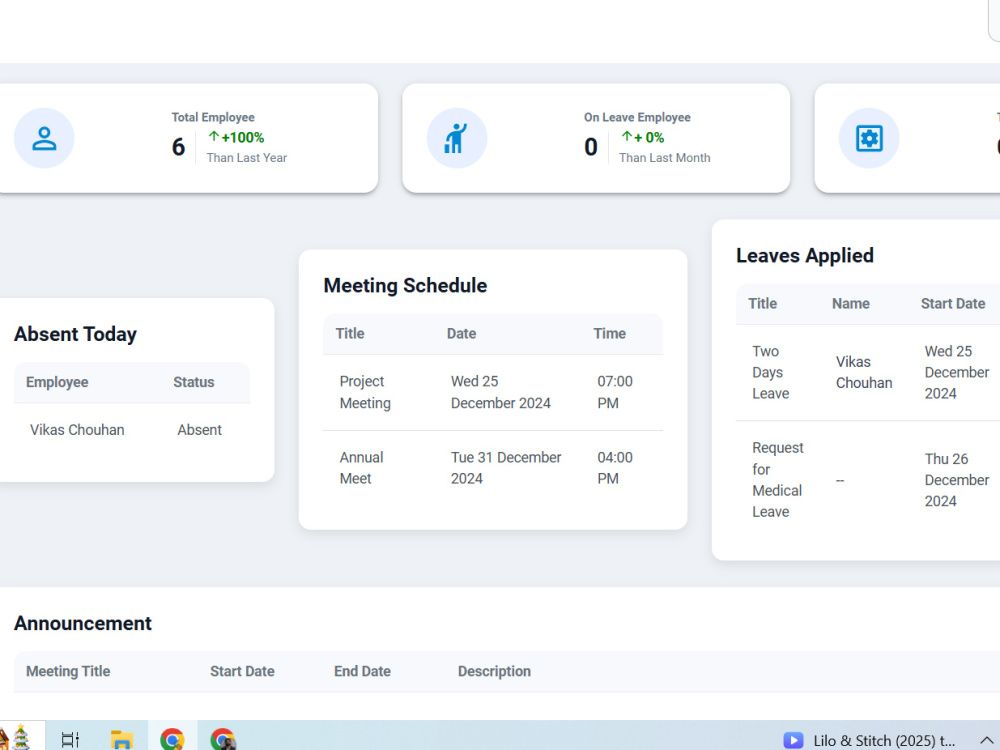Click the Time header in Meeting Schedule
This screenshot has width=1000, height=750.
[x=610, y=334]
